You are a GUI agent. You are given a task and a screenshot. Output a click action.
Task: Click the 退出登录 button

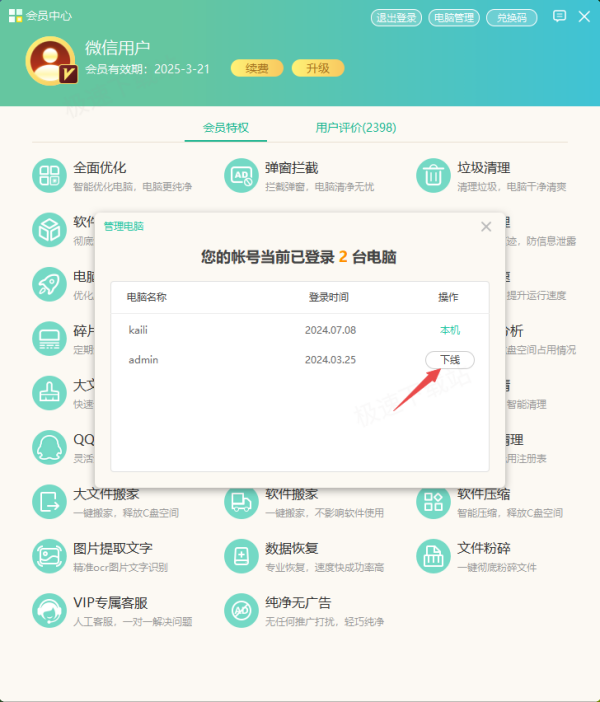tap(396, 18)
